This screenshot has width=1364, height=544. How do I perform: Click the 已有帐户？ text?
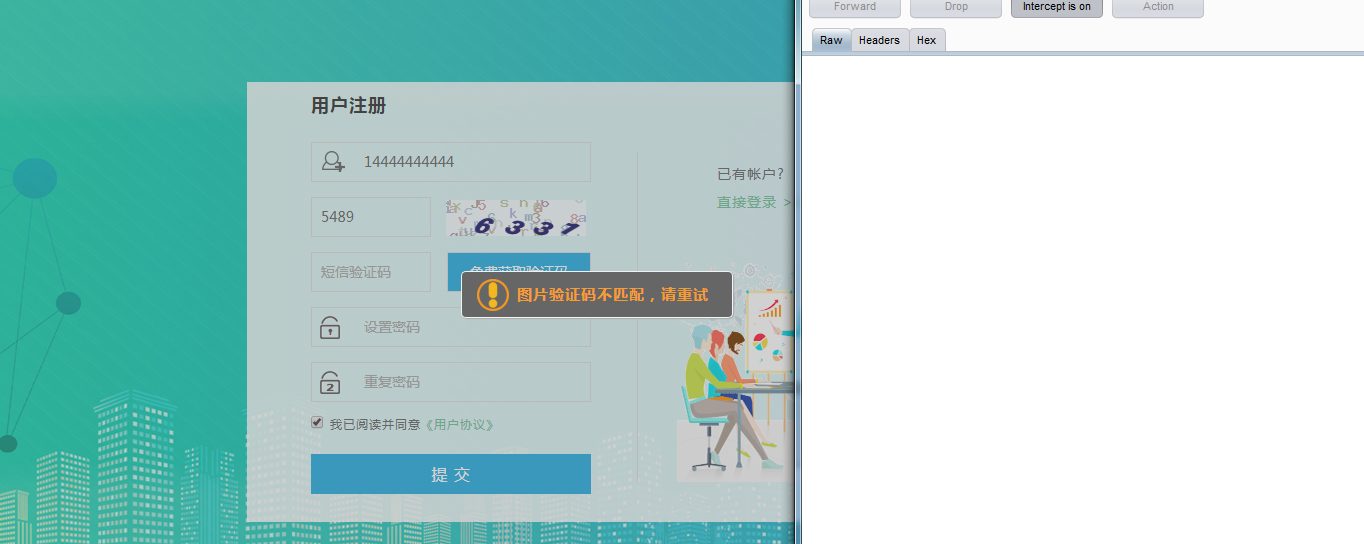751,174
